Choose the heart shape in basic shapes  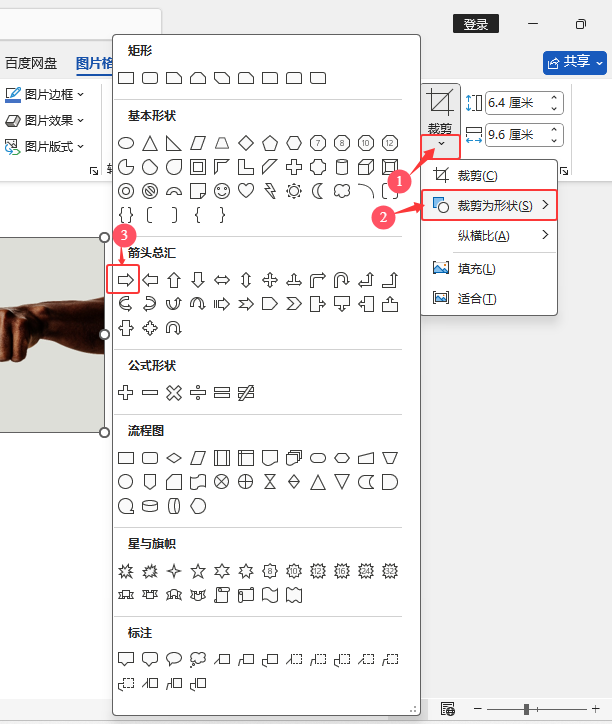click(x=246, y=191)
